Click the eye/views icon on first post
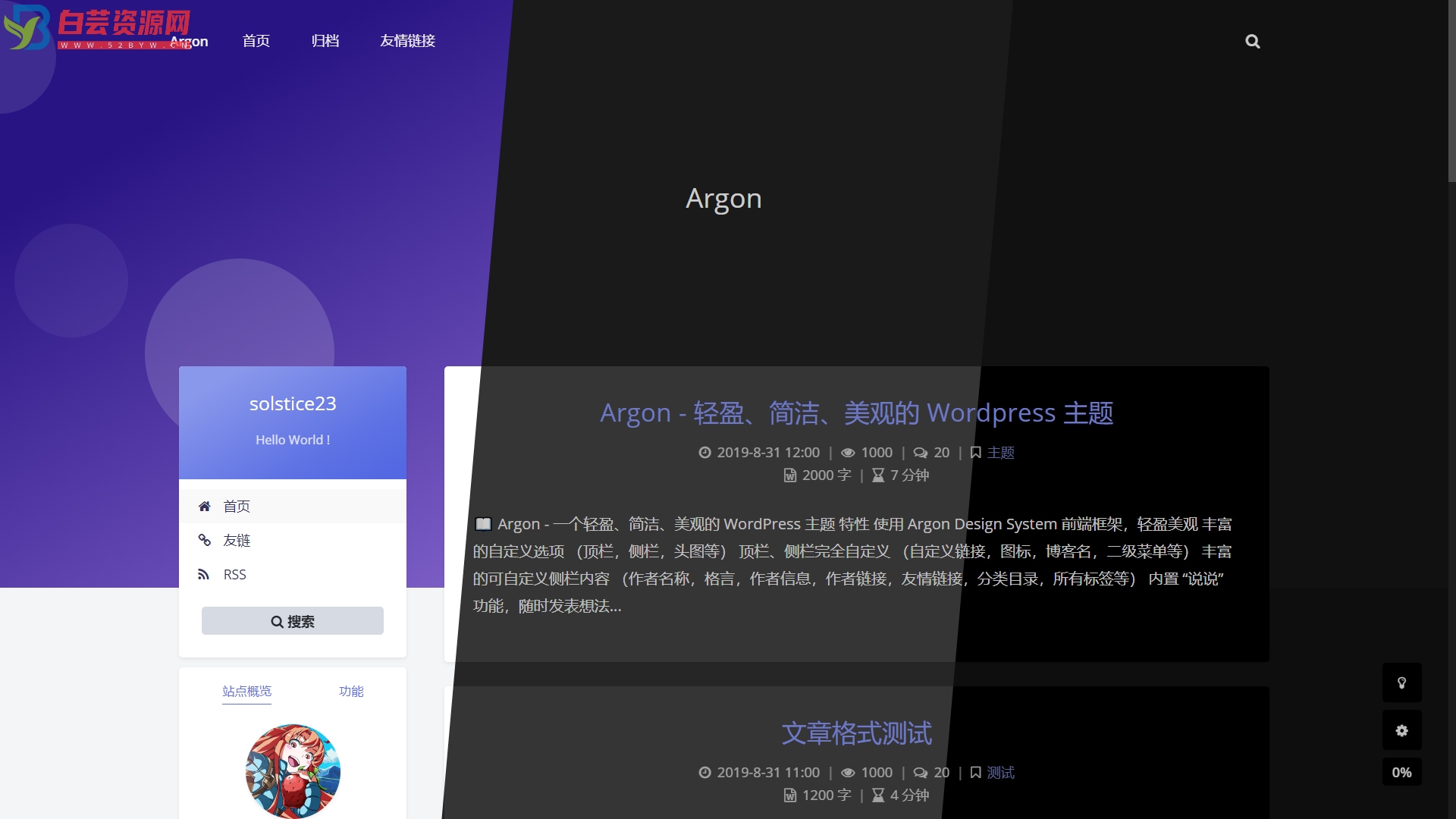 (849, 452)
